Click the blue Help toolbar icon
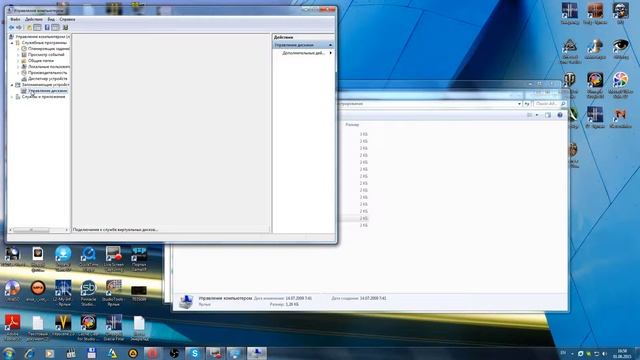640x360 pixels. [47, 27]
